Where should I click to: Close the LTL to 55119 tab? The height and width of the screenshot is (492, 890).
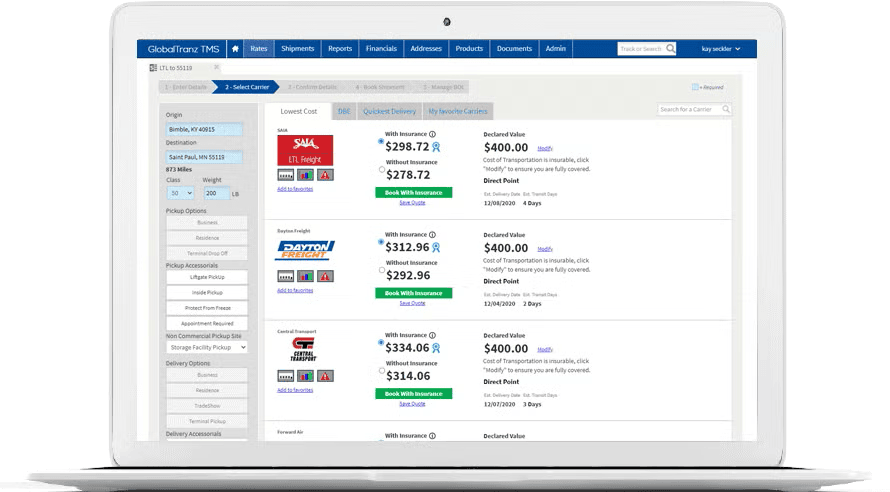coord(216,67)
